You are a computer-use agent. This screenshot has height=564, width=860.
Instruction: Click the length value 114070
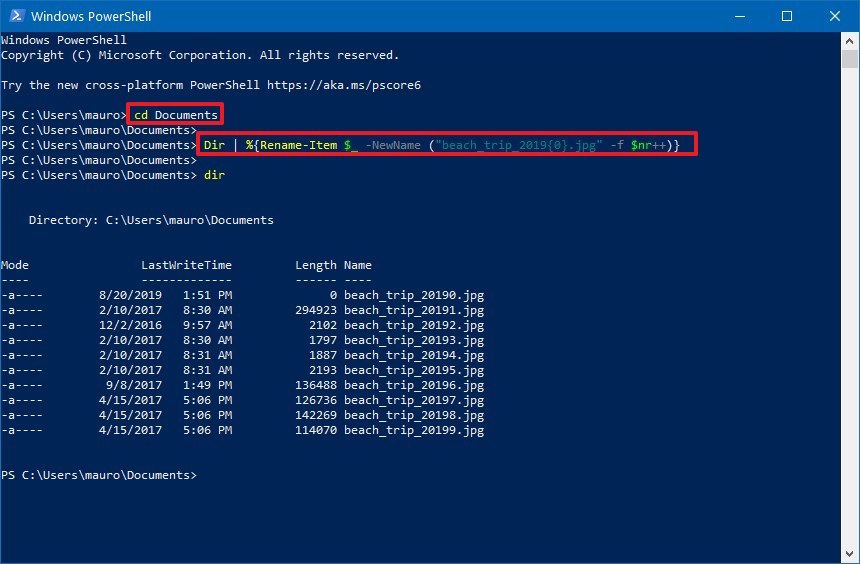pos(316,430)
